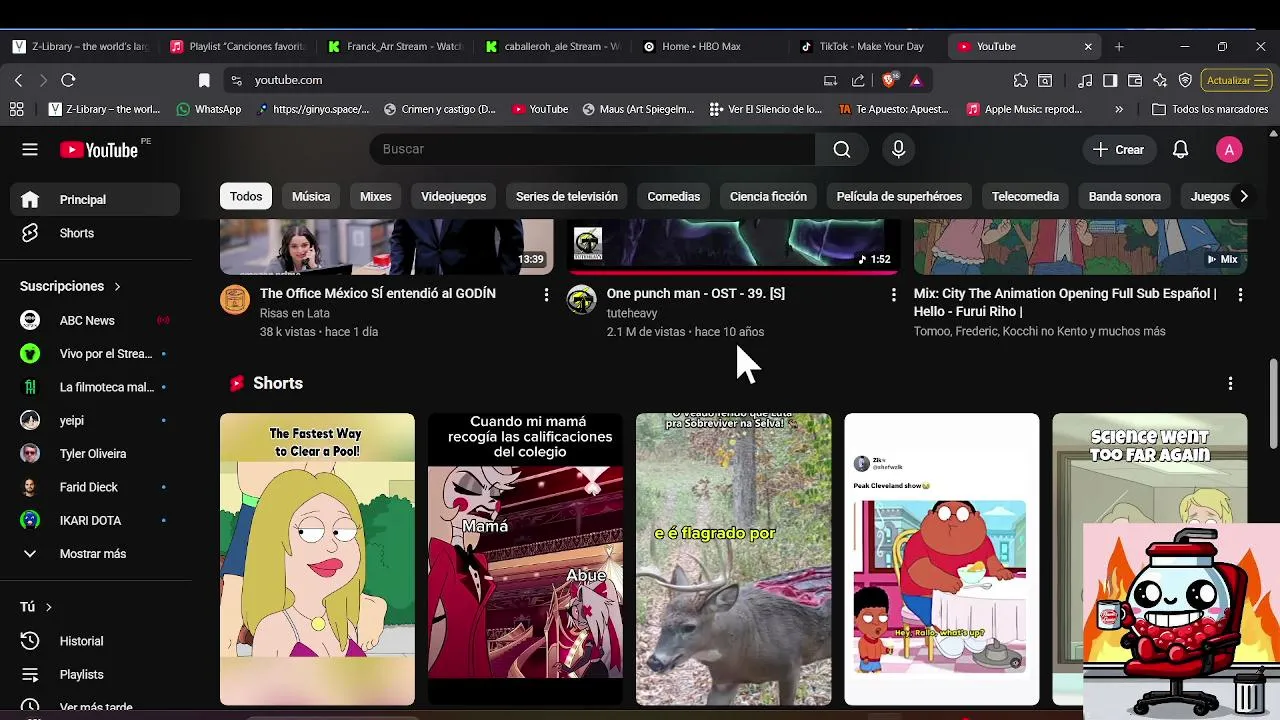
Task: Select the Banda sonora filter chip
Action: pyautogui.click(x=1125, y=196)
